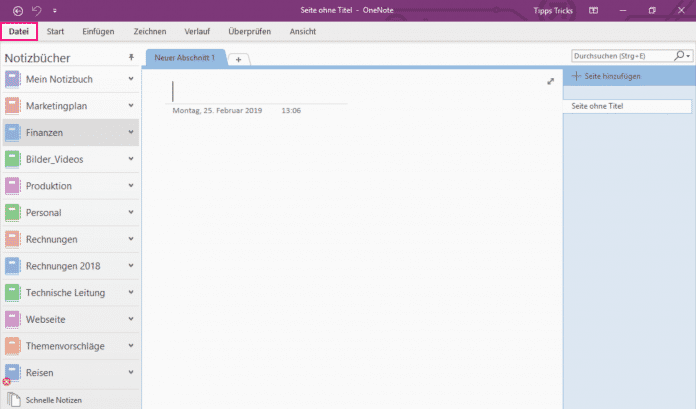Screen dimensions: 696x409
Task: Expand the Bilder_Videos notebook chevron
Action: tap(131, 159)
